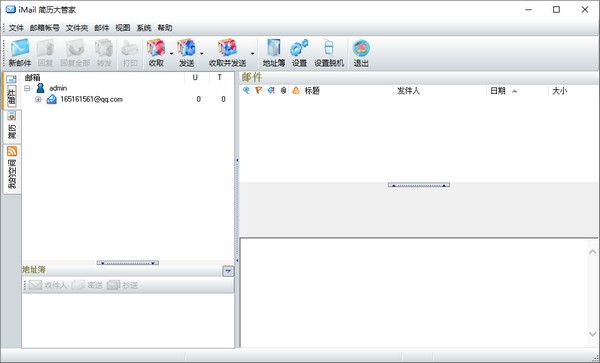Click the 打印 print icon
The height and width of the screenshot is (363, 600).
(130, 53)
